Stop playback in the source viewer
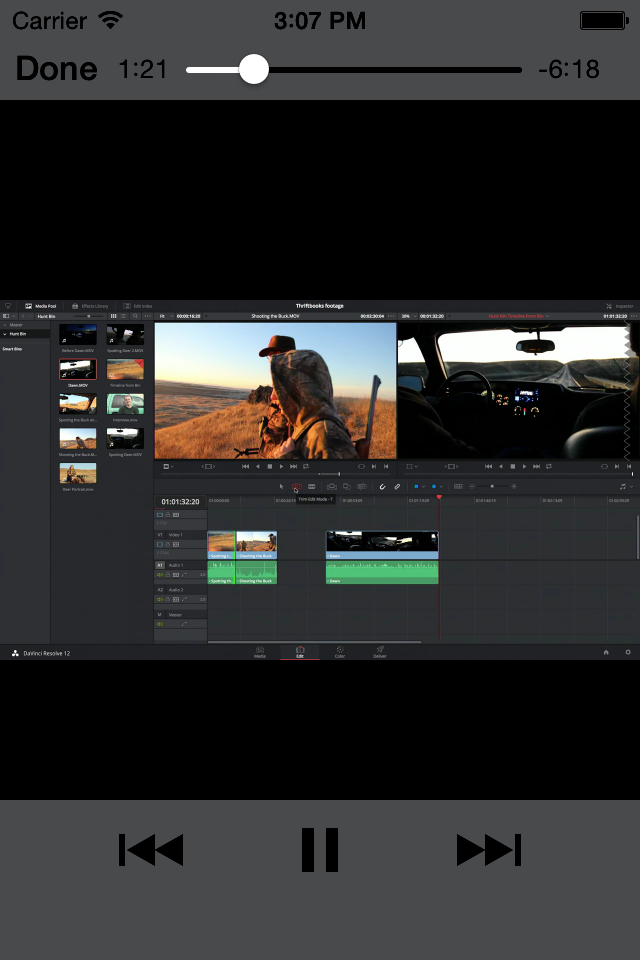This screenshot has width=640, height=960. point(269,467)
